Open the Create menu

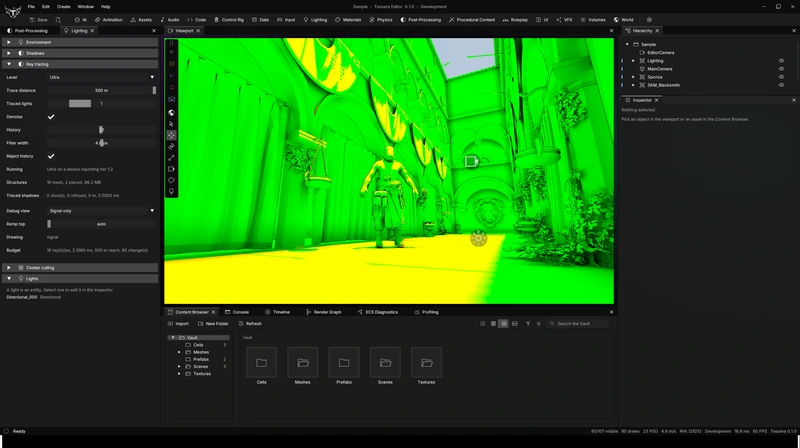63,7
